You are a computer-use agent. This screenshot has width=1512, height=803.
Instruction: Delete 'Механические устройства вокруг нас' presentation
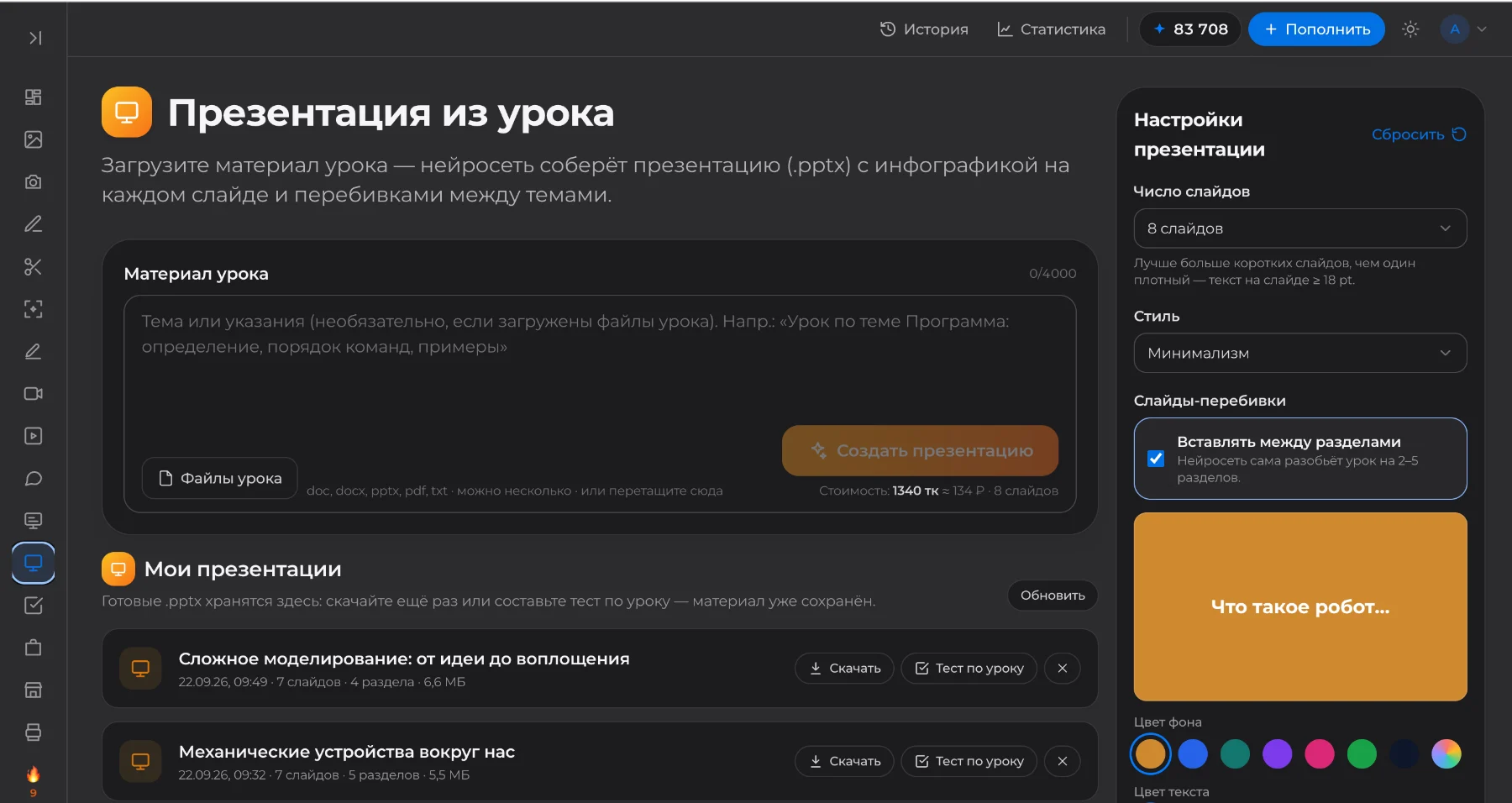1063,761
